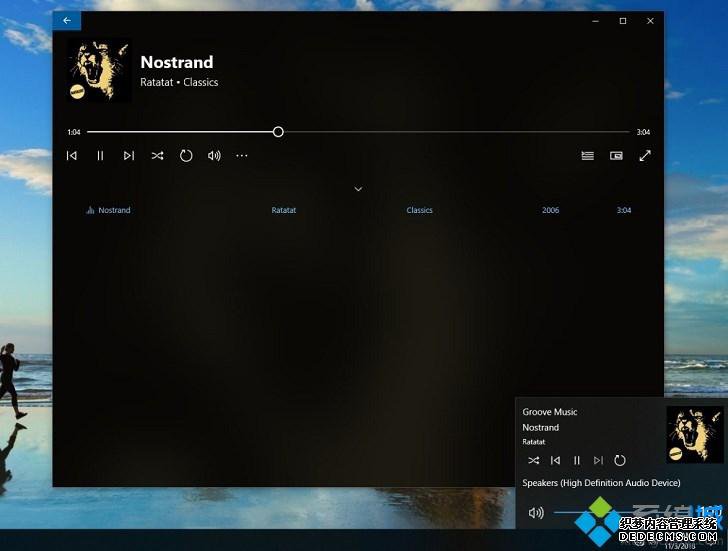Select the Nostrand track in the queue
This screenshot has height=551, width=728.
(x=114, y=210)
